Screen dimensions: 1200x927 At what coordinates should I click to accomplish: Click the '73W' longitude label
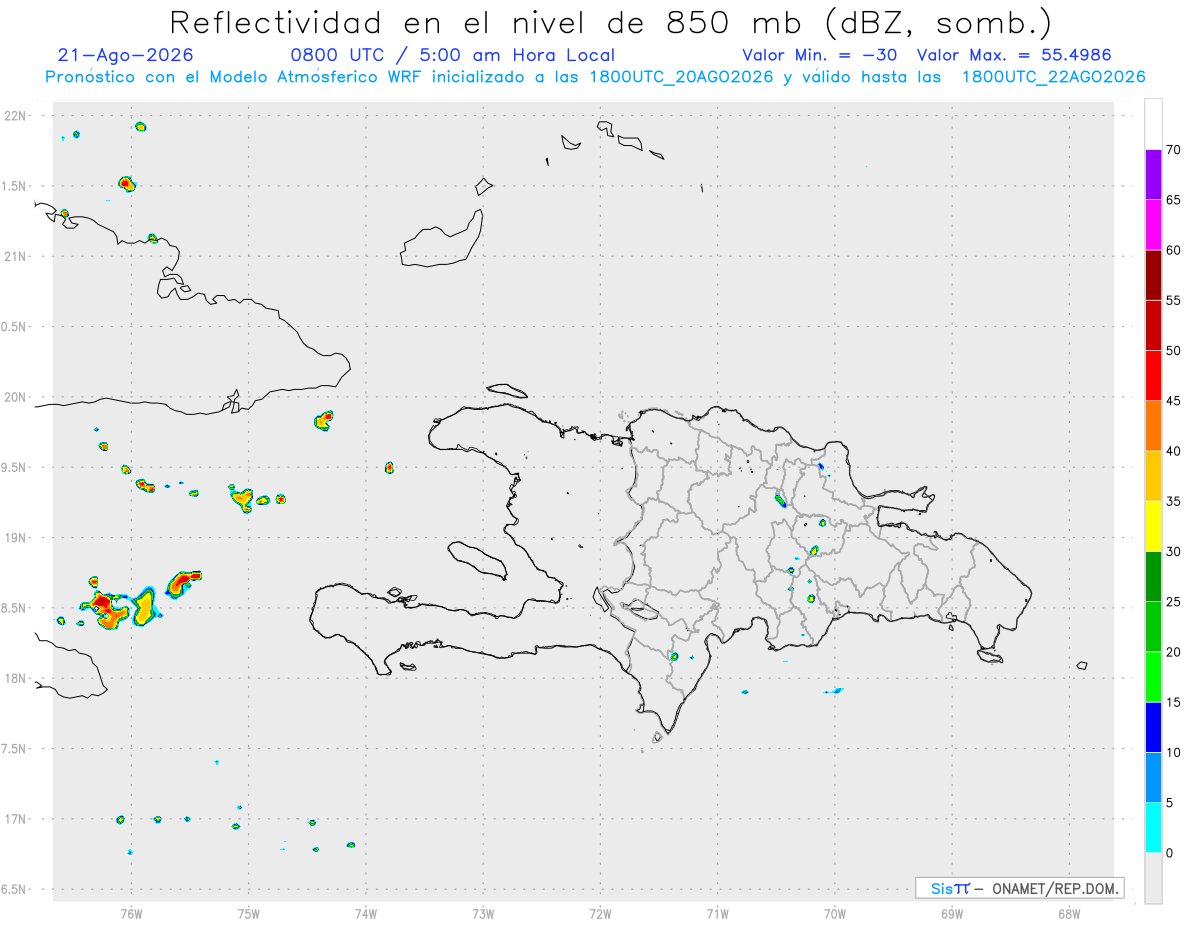[x=483, y=913]
